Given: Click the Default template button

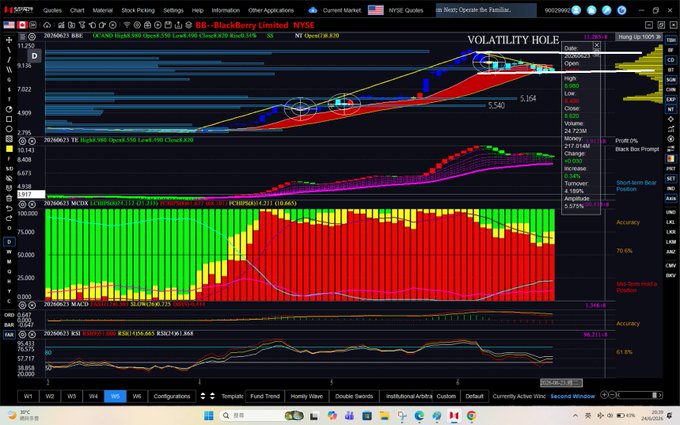Looking at the screenshot, I should click(474, 396).
